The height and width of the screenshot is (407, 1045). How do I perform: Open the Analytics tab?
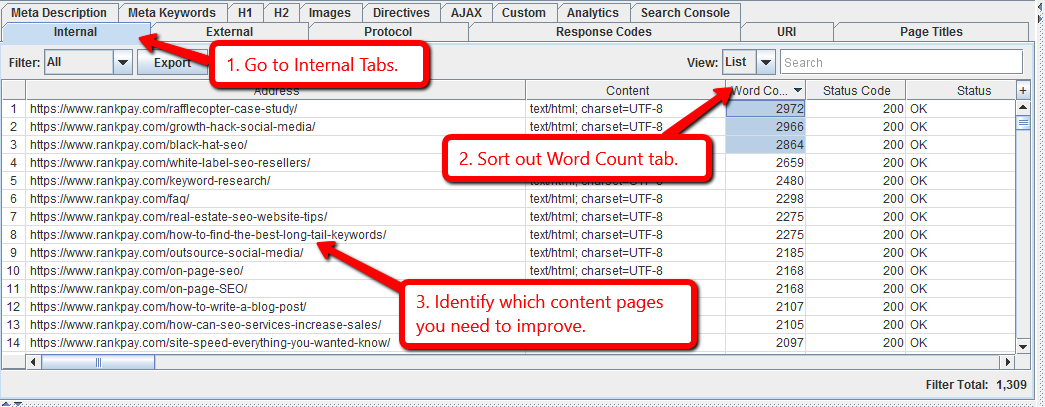[x=592, y=13]
